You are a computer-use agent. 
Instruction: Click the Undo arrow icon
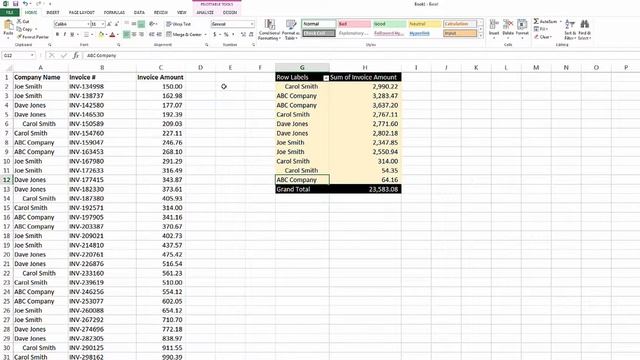(26, 4)
